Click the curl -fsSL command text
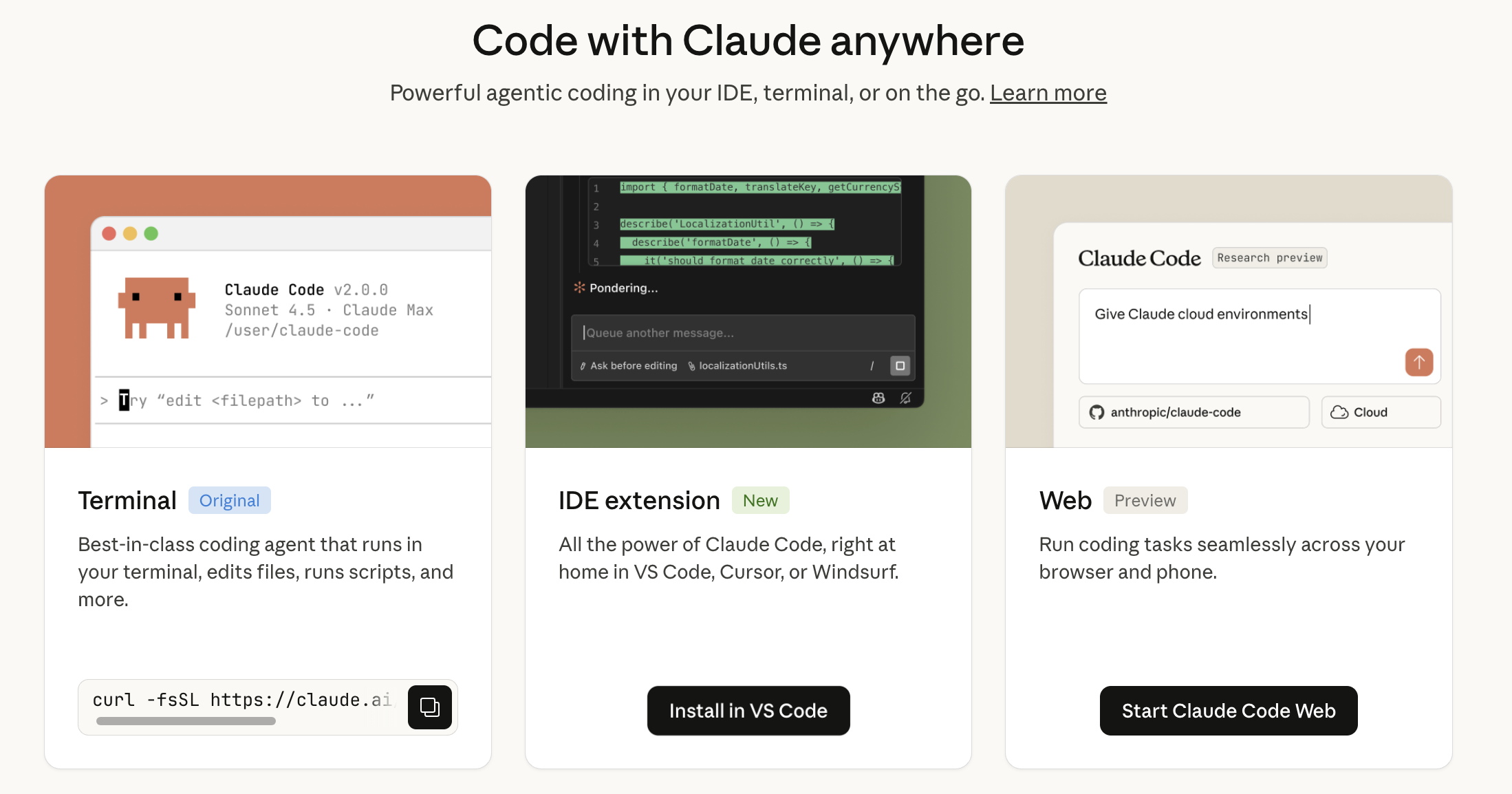The width and height of the screenshot is (1512, 794). pos(242,700)
